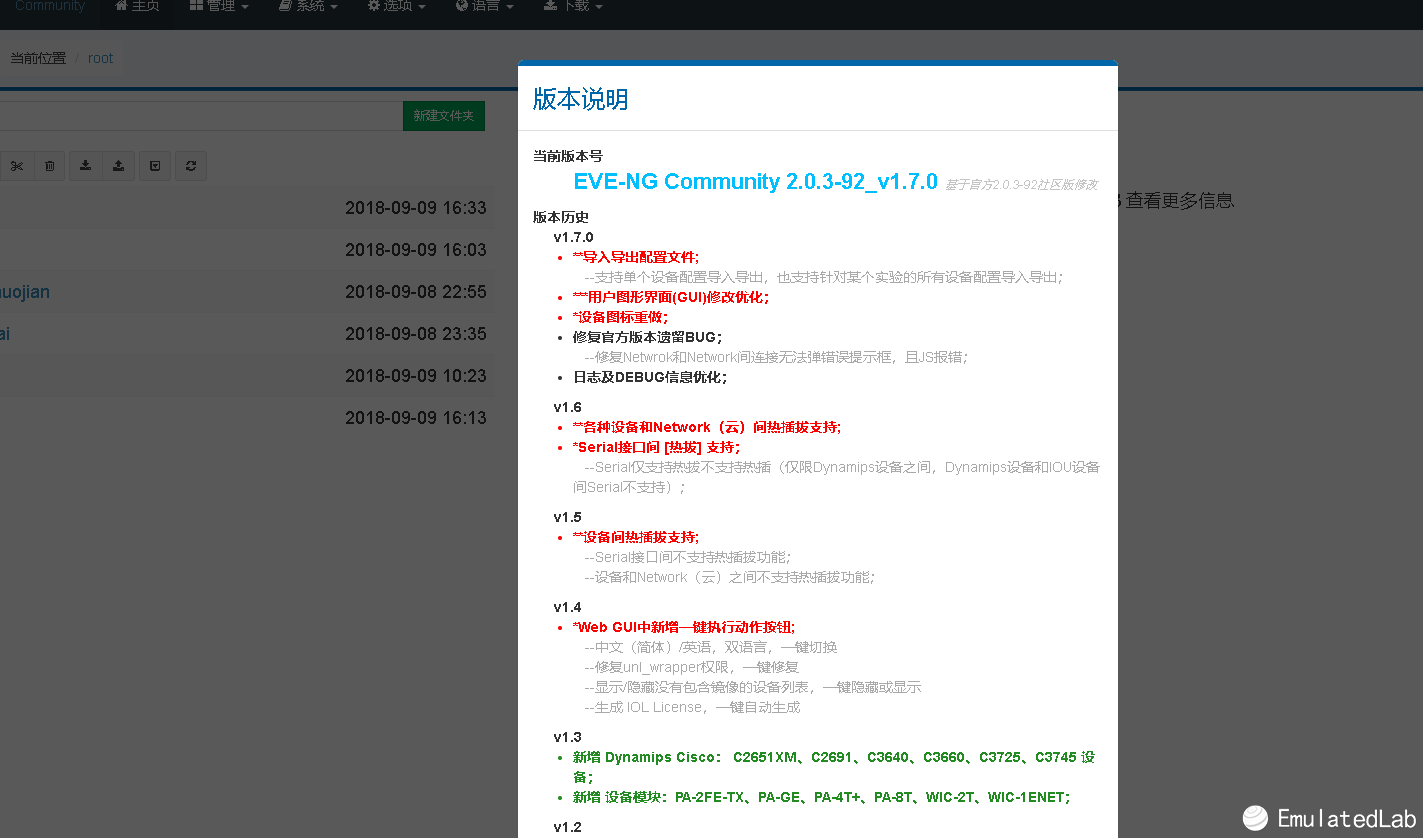
Task: Click the 修复官方版本遗留BUG entry
Action: pos(647,337)
